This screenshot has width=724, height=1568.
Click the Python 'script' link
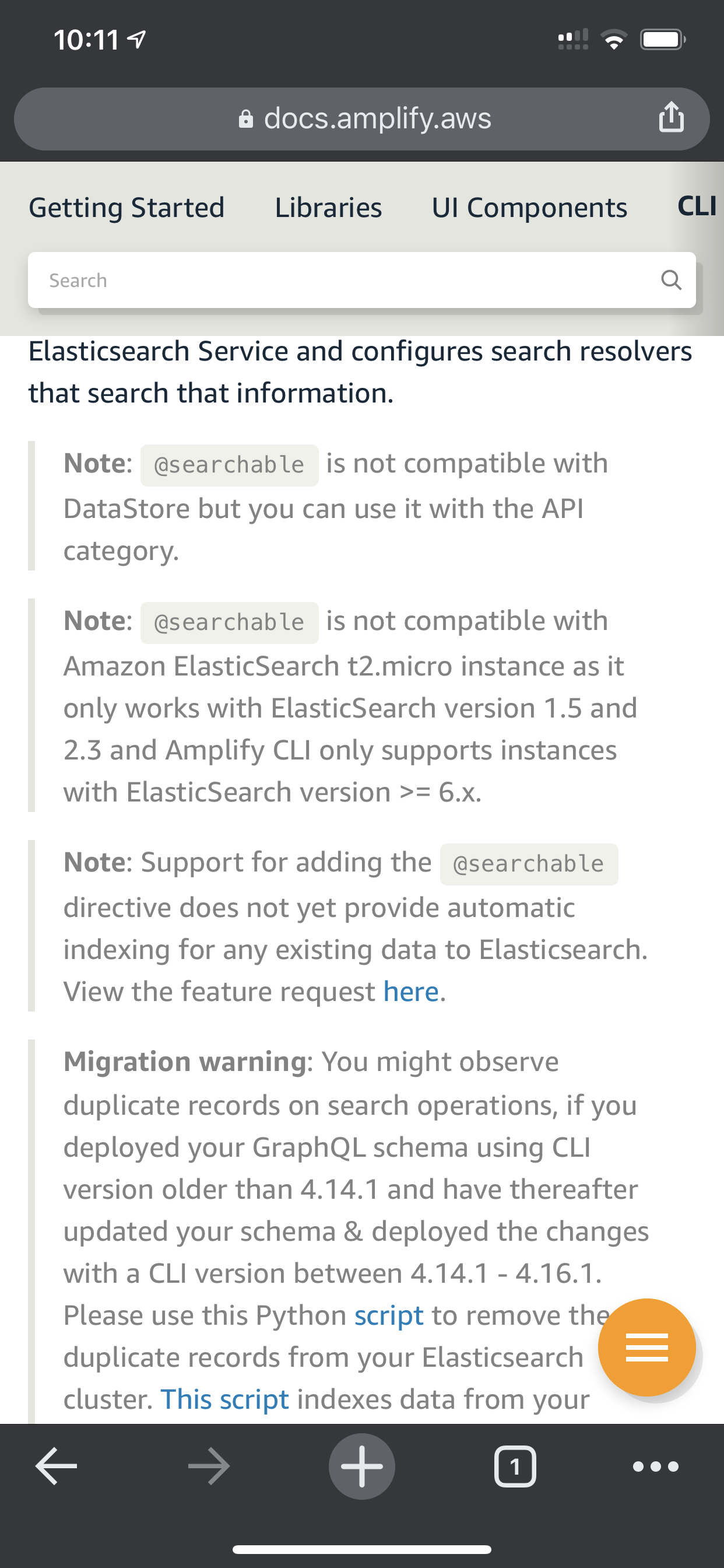point(389,1315)
